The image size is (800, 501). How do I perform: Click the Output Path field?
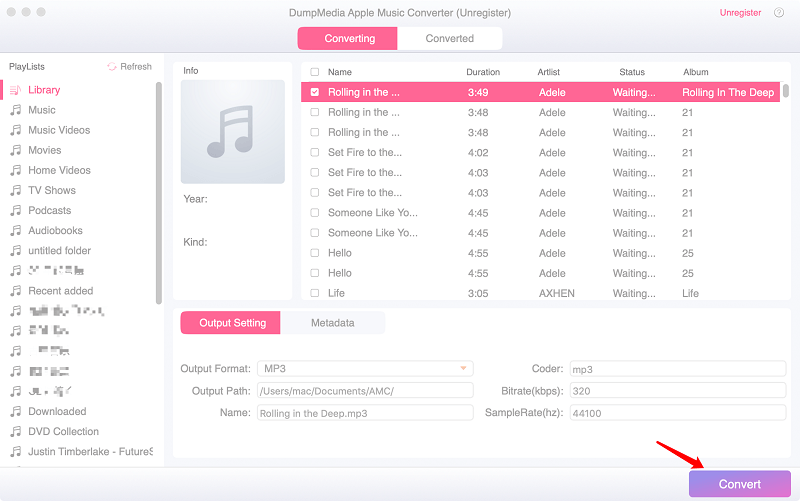point(364,390)
